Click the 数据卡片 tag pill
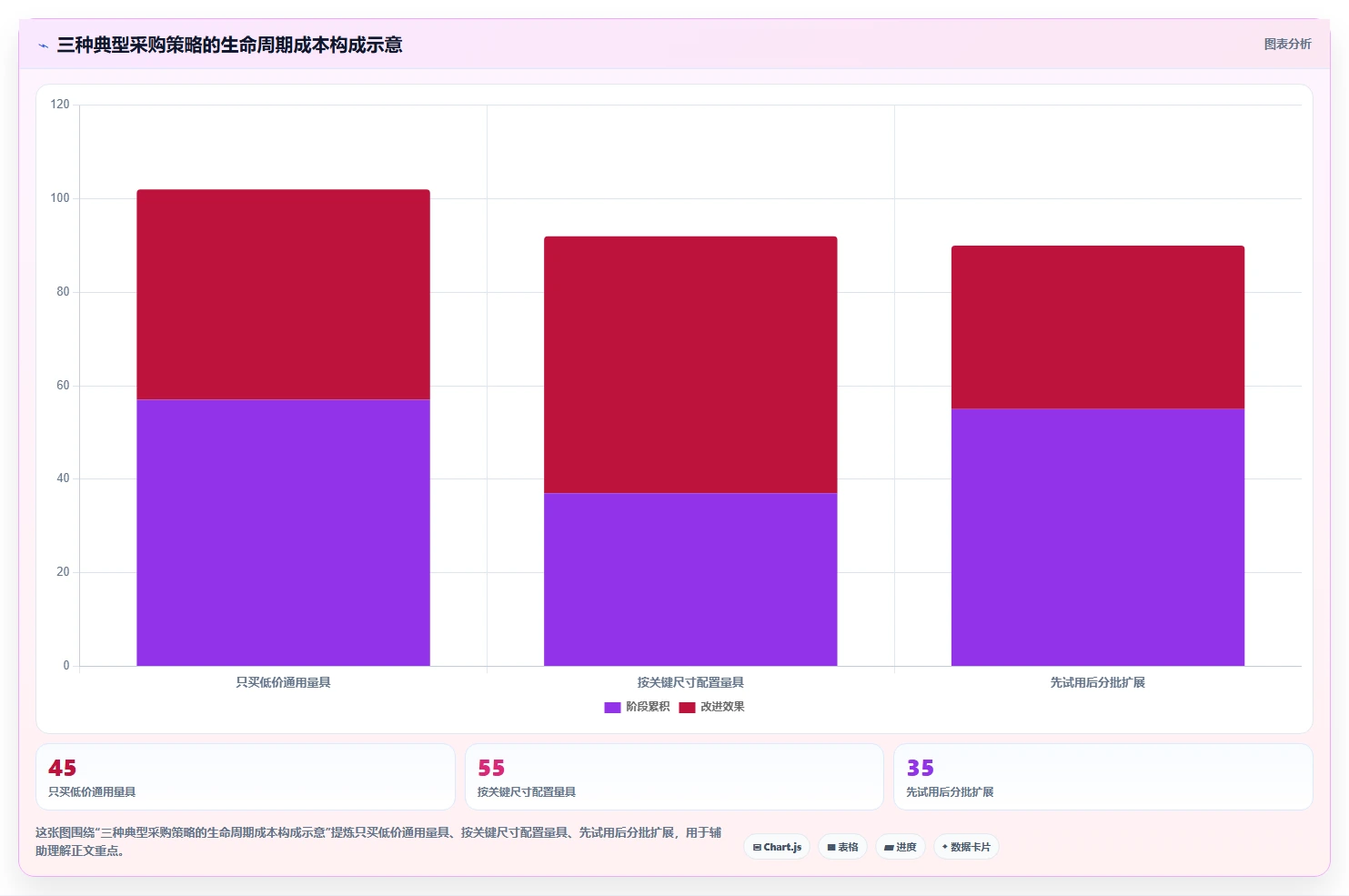Image resolution: width=1349 pixels, height=896 pixels. point(966,847)
